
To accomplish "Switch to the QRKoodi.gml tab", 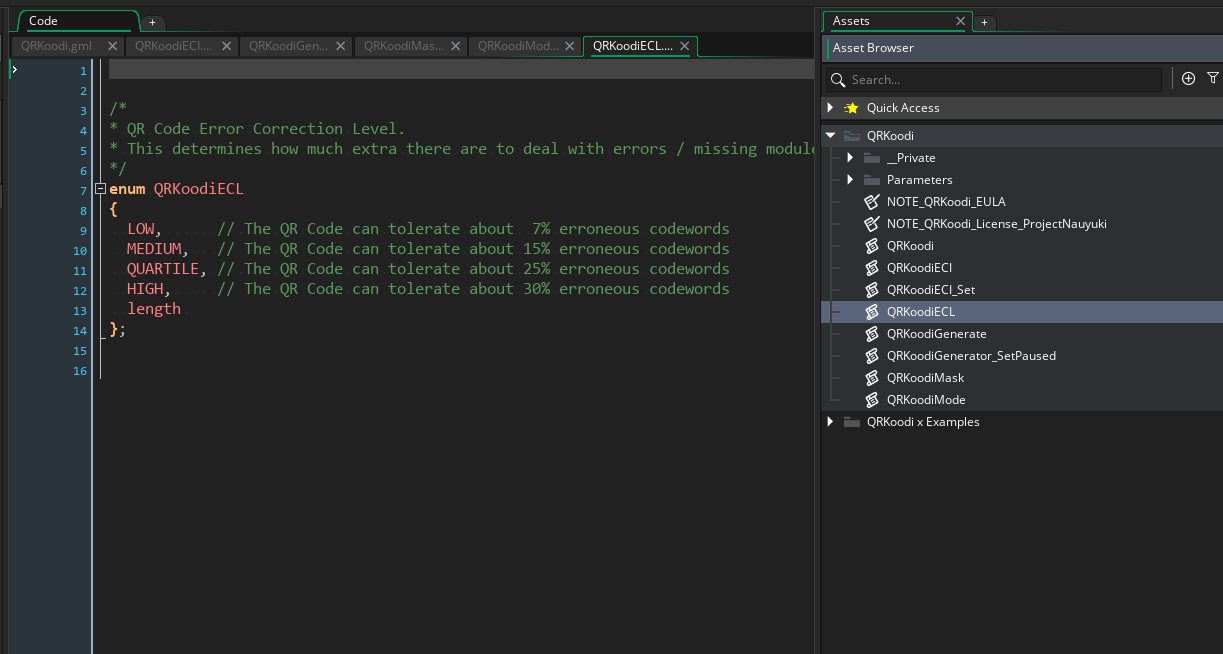I will (x=56, y=46).
